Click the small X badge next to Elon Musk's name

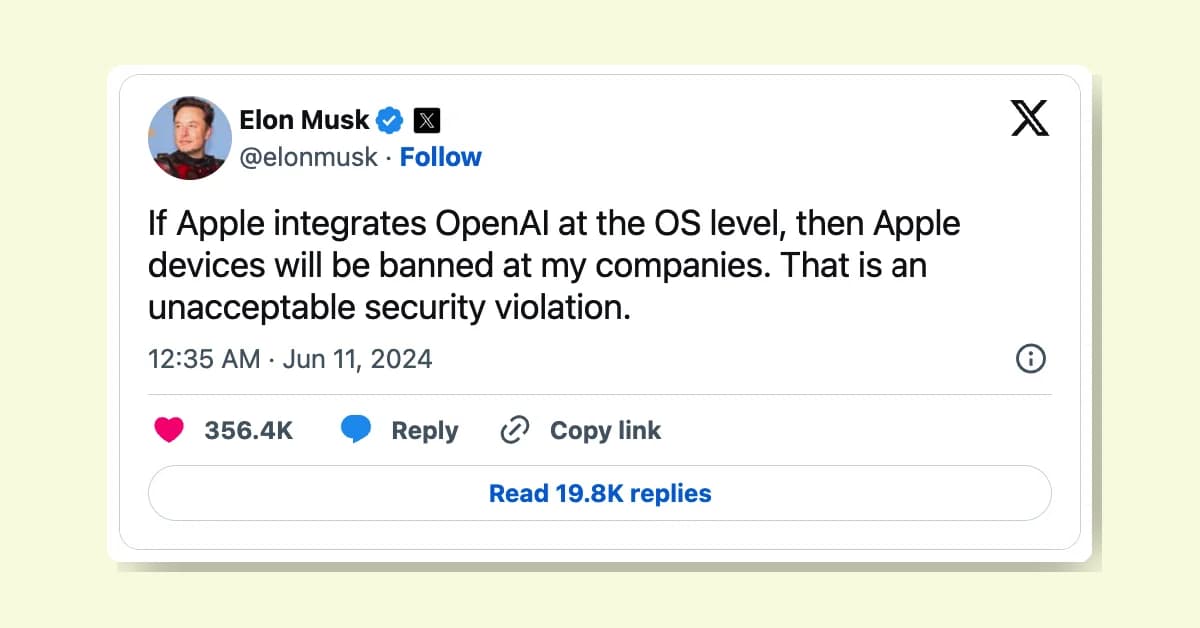428,119
